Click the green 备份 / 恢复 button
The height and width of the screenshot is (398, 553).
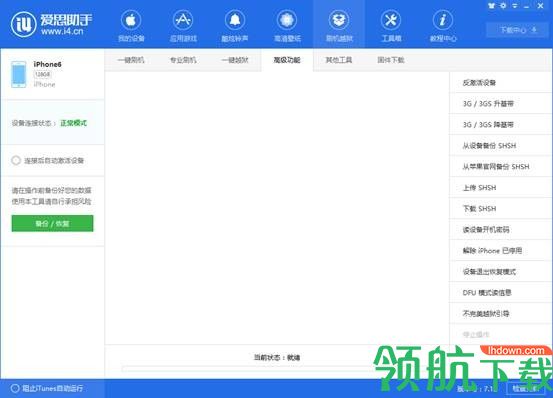(x=52, y=224)
